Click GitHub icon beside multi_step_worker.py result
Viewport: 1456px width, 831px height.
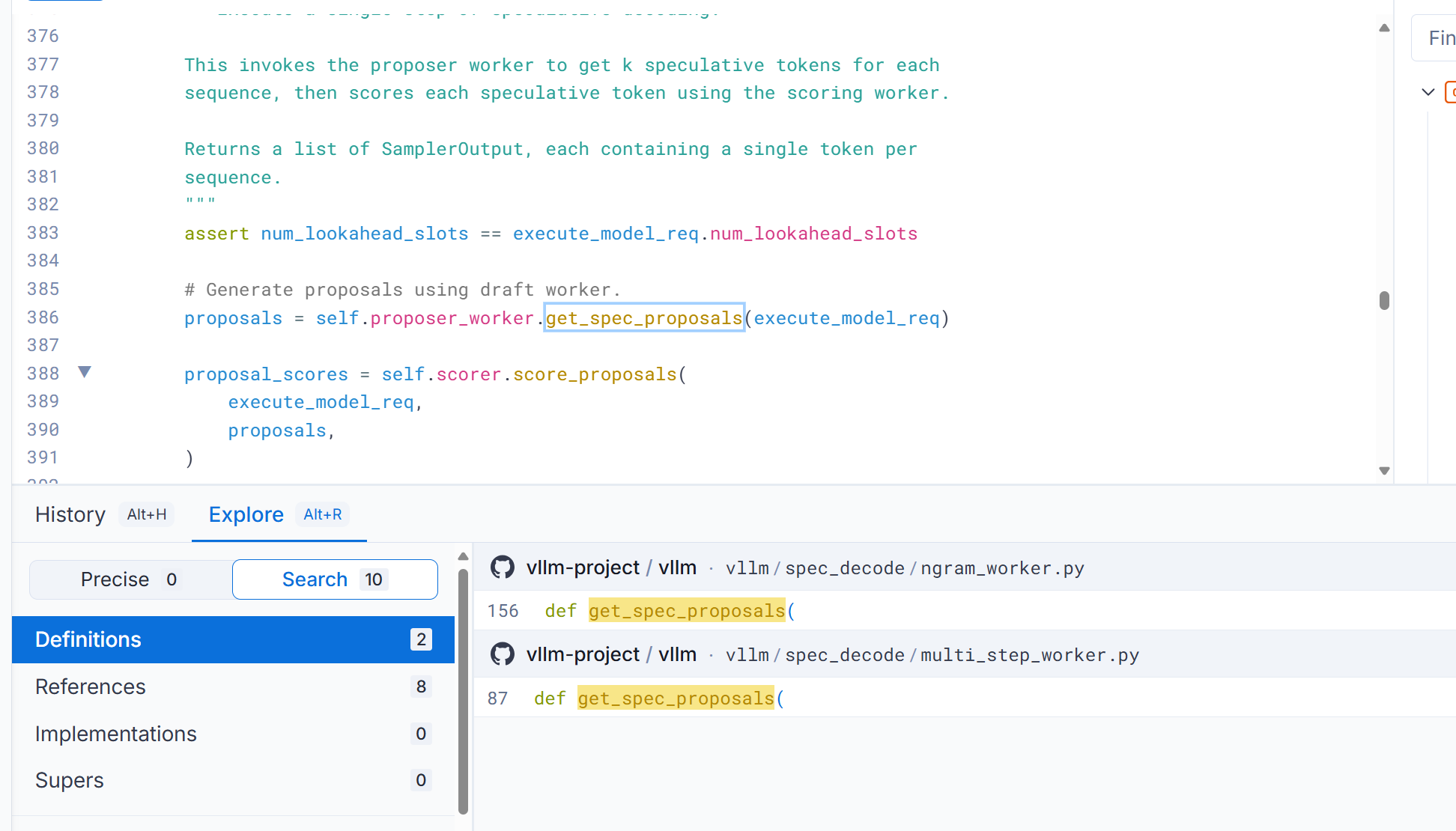(502, 654)
